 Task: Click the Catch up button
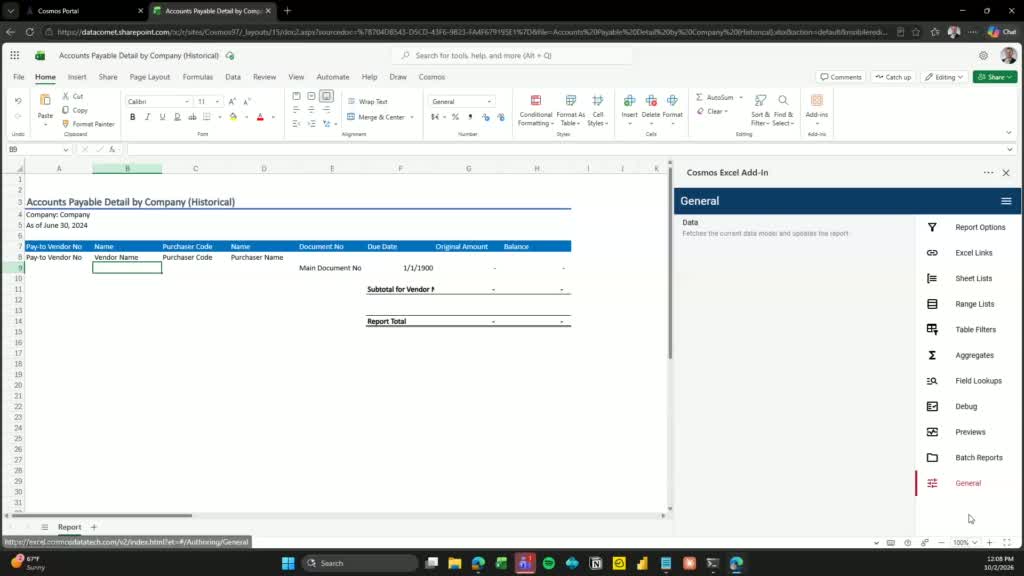(893, 77)
